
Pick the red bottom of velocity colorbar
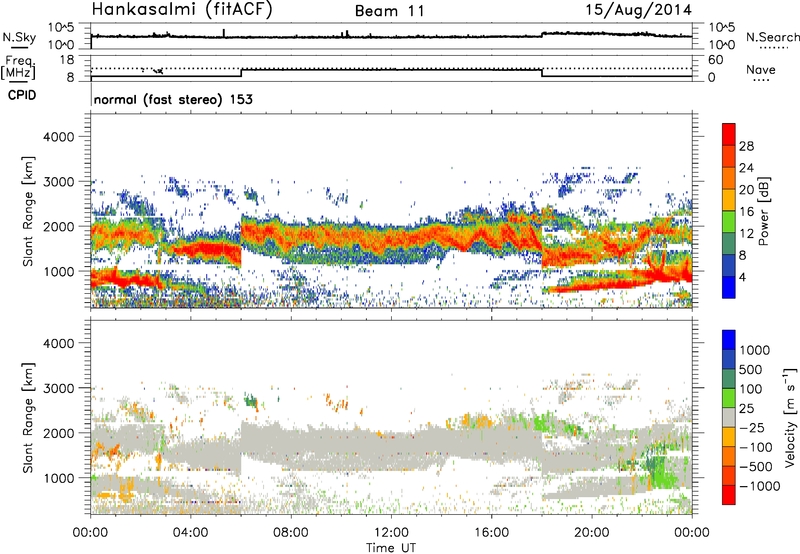[729, 495]
